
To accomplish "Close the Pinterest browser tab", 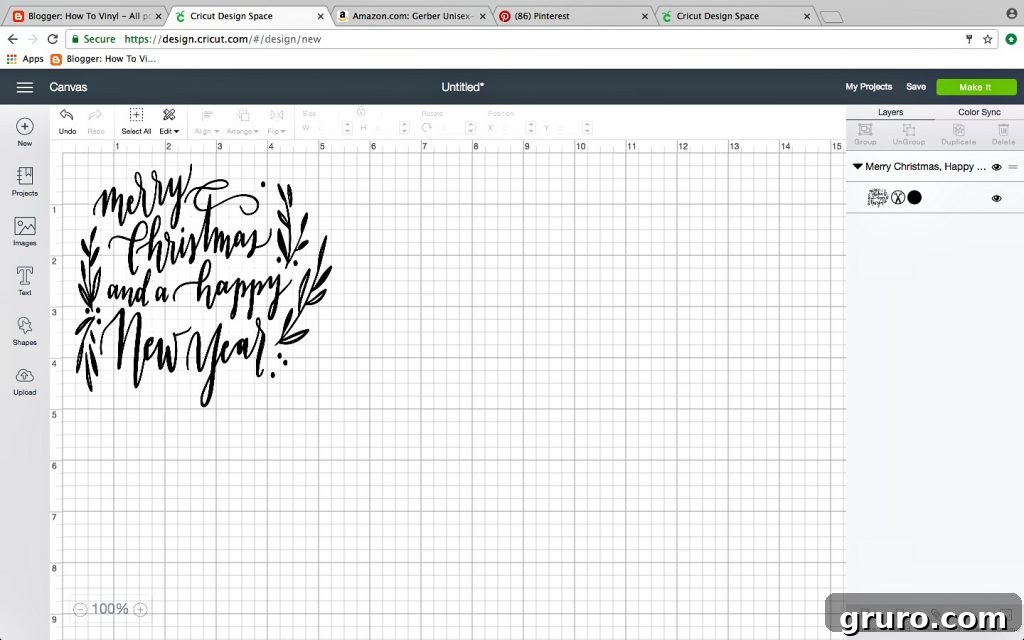I will 645,16.
